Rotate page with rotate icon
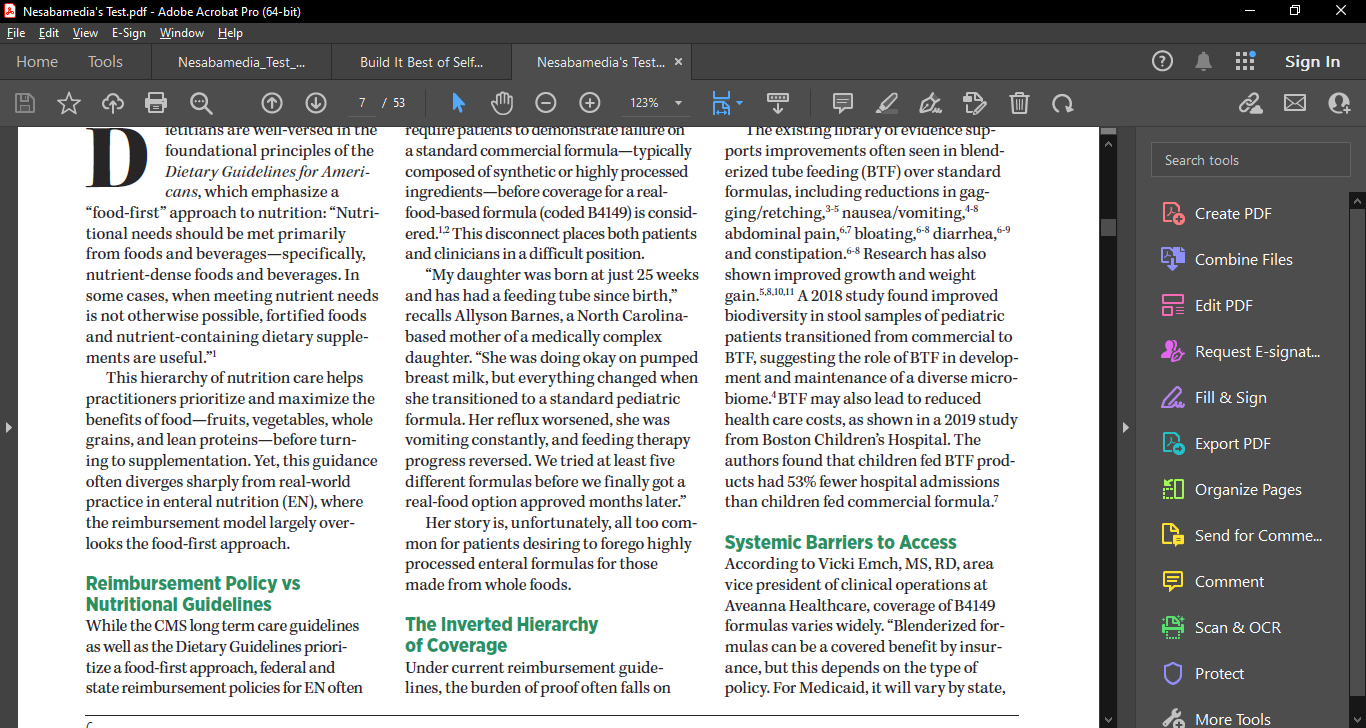Screen dimensions: 1366x728 click(x=1062, y=103)
